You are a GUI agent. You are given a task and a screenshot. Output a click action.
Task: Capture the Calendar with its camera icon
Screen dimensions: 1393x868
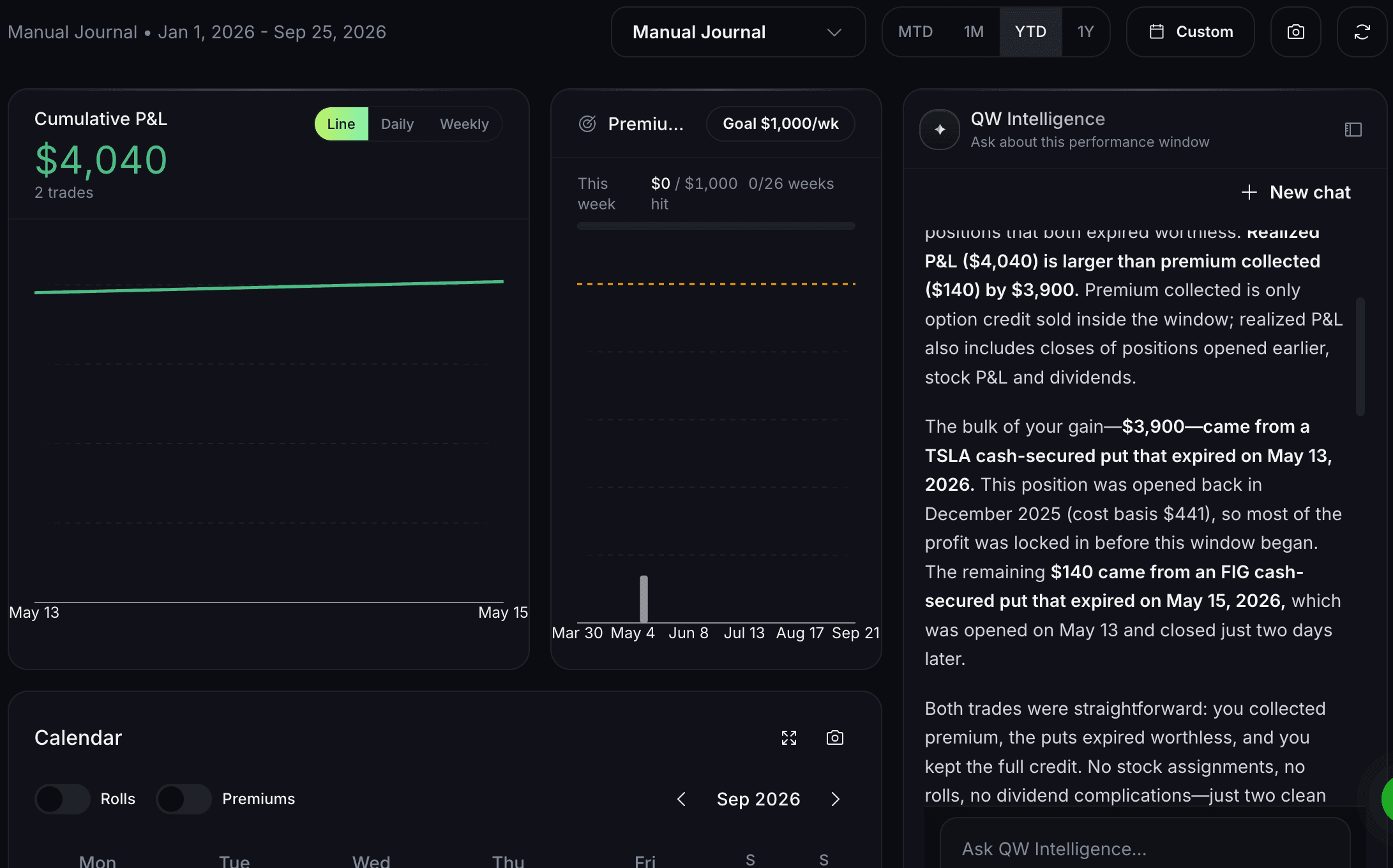835,738
